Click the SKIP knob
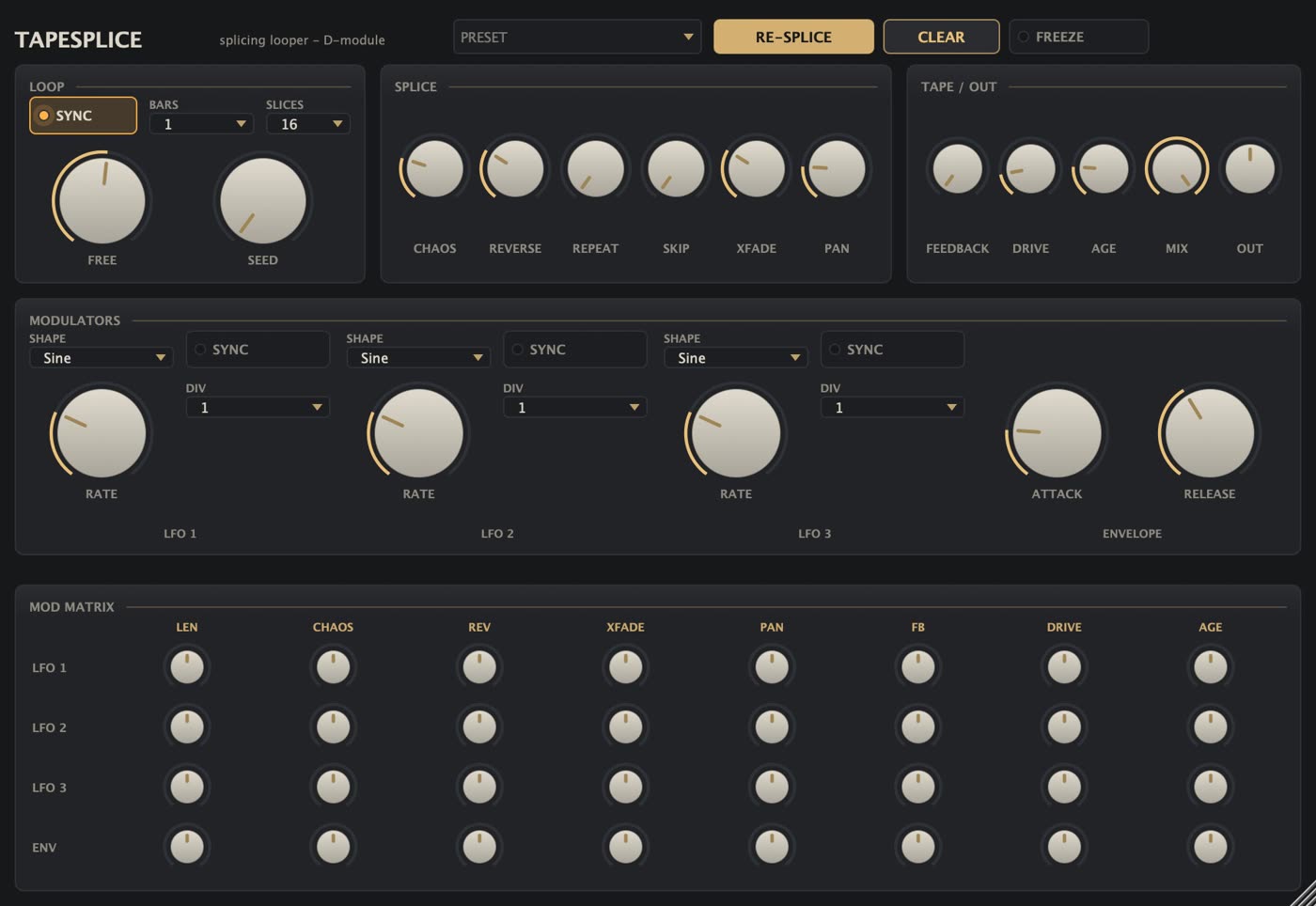Image resolution: width=1316 pixels, height=906 pixels. pos(676,169)
